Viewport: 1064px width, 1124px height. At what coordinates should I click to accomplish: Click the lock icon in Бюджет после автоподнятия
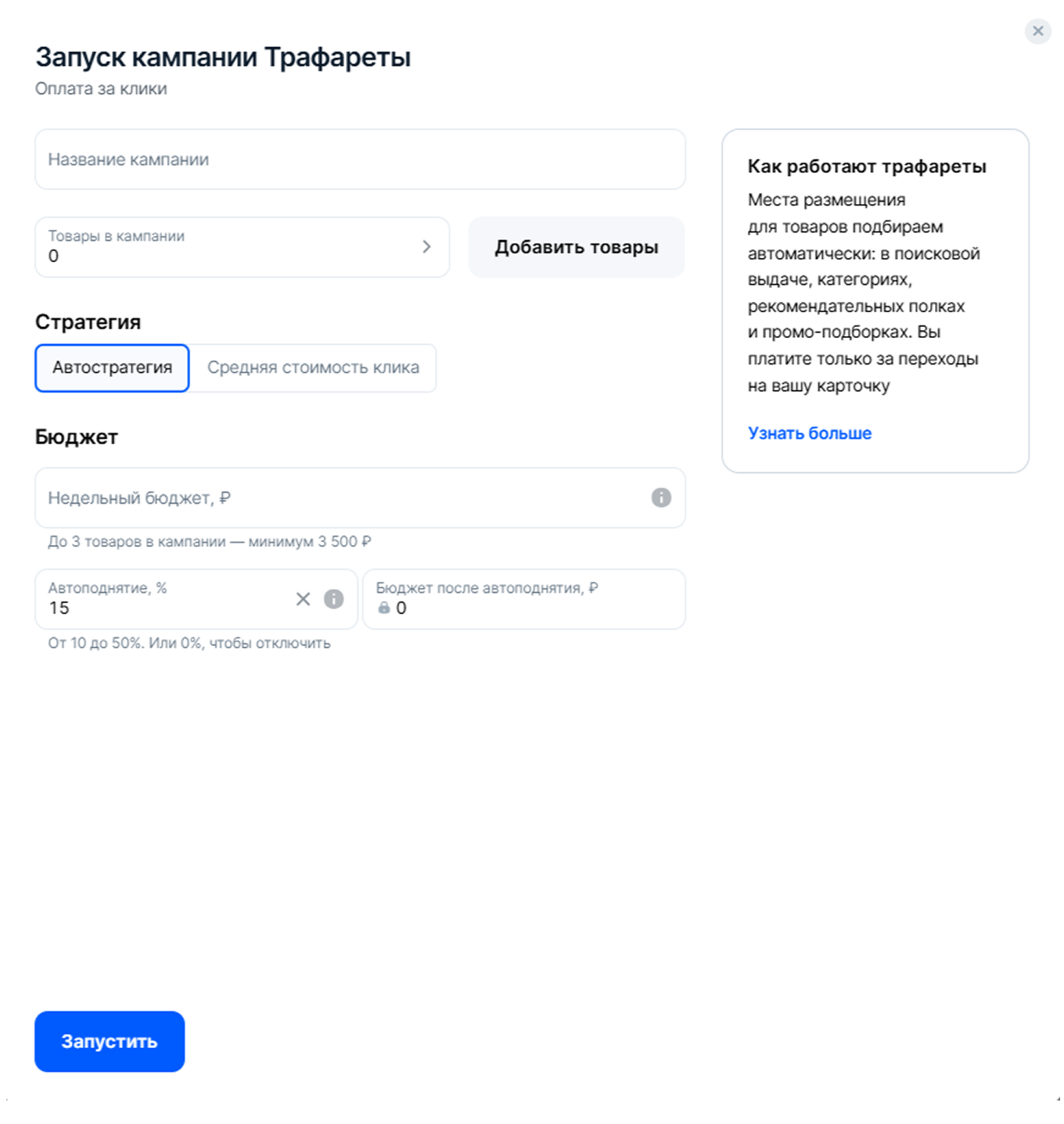coord(384,609)
